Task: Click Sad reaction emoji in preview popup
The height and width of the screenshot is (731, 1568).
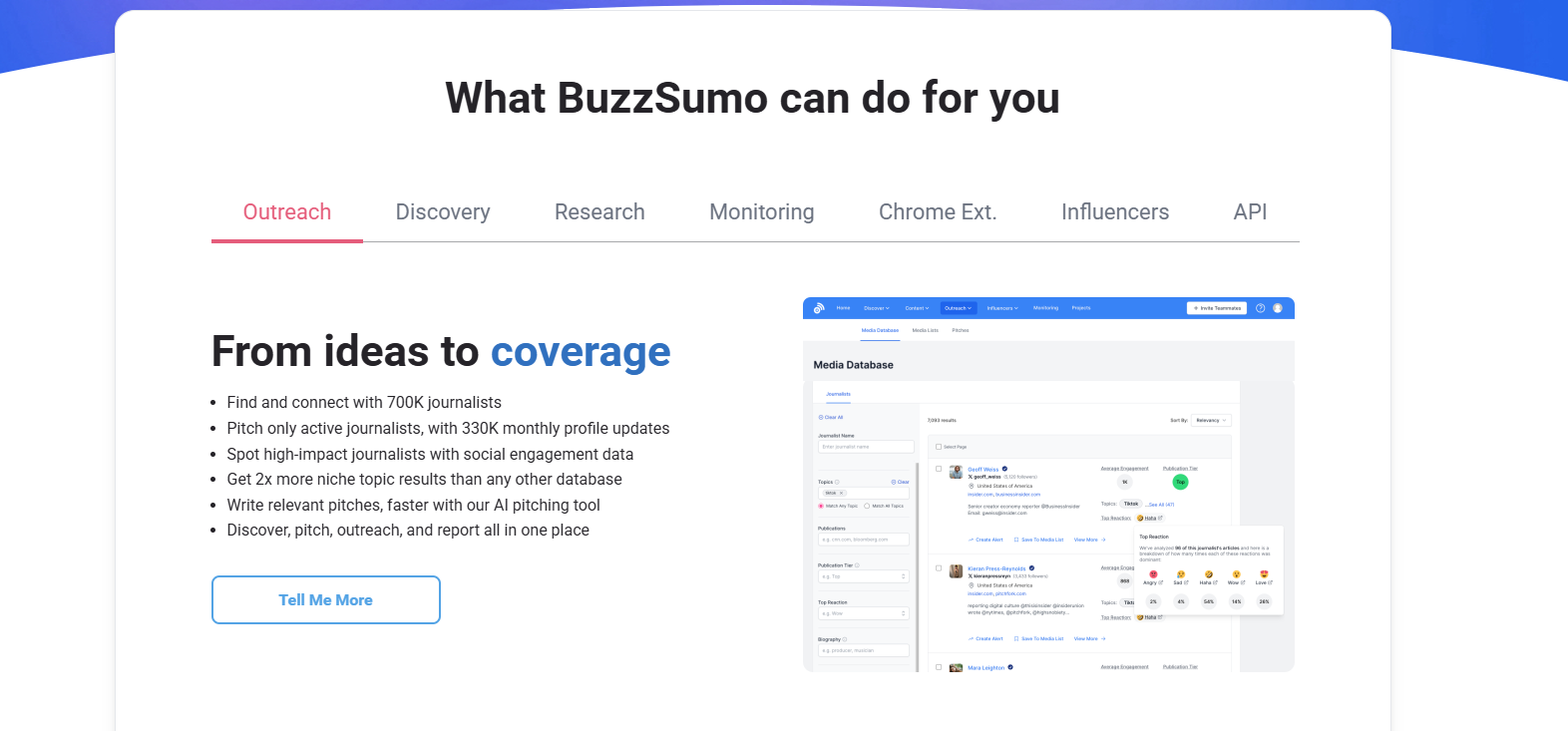Action: coord(1181,574)
